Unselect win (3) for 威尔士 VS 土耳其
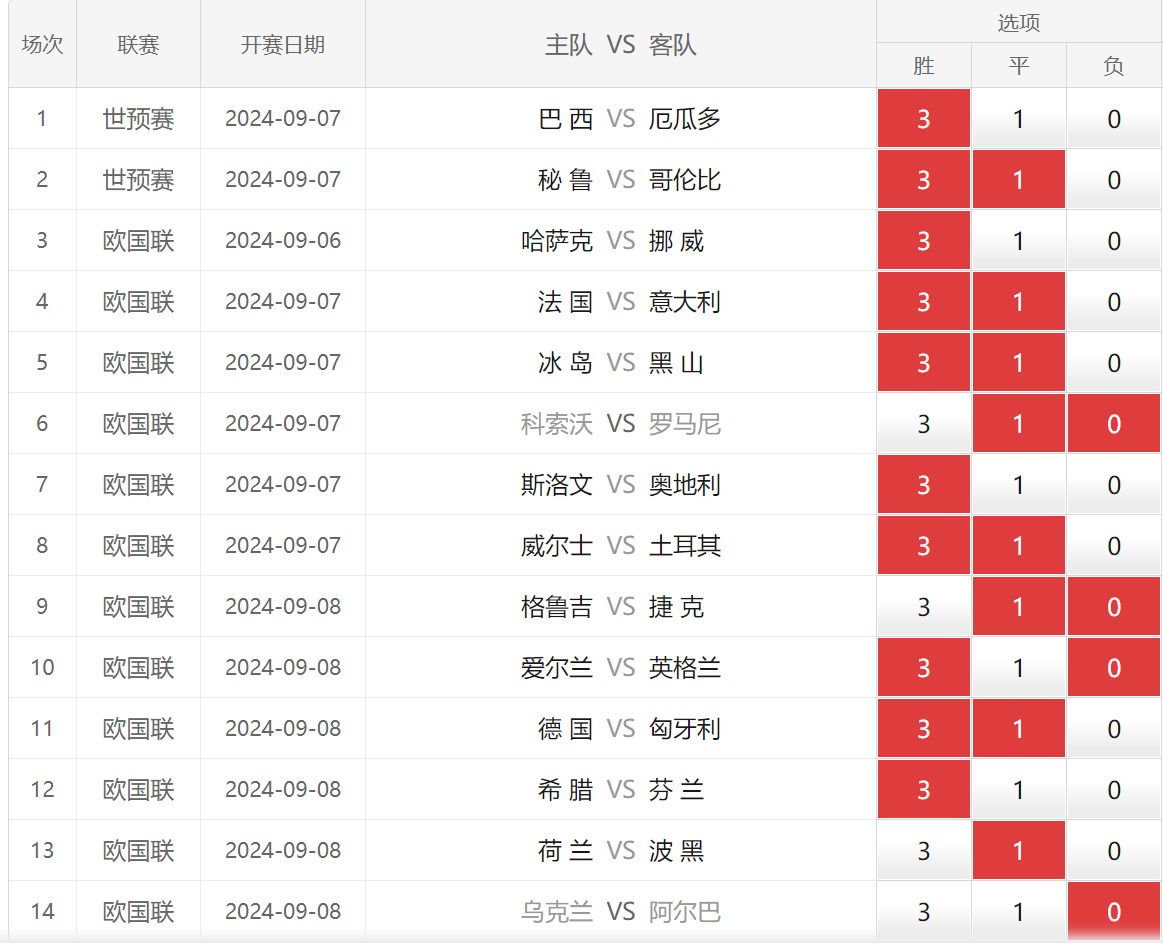 pos(923,546)
